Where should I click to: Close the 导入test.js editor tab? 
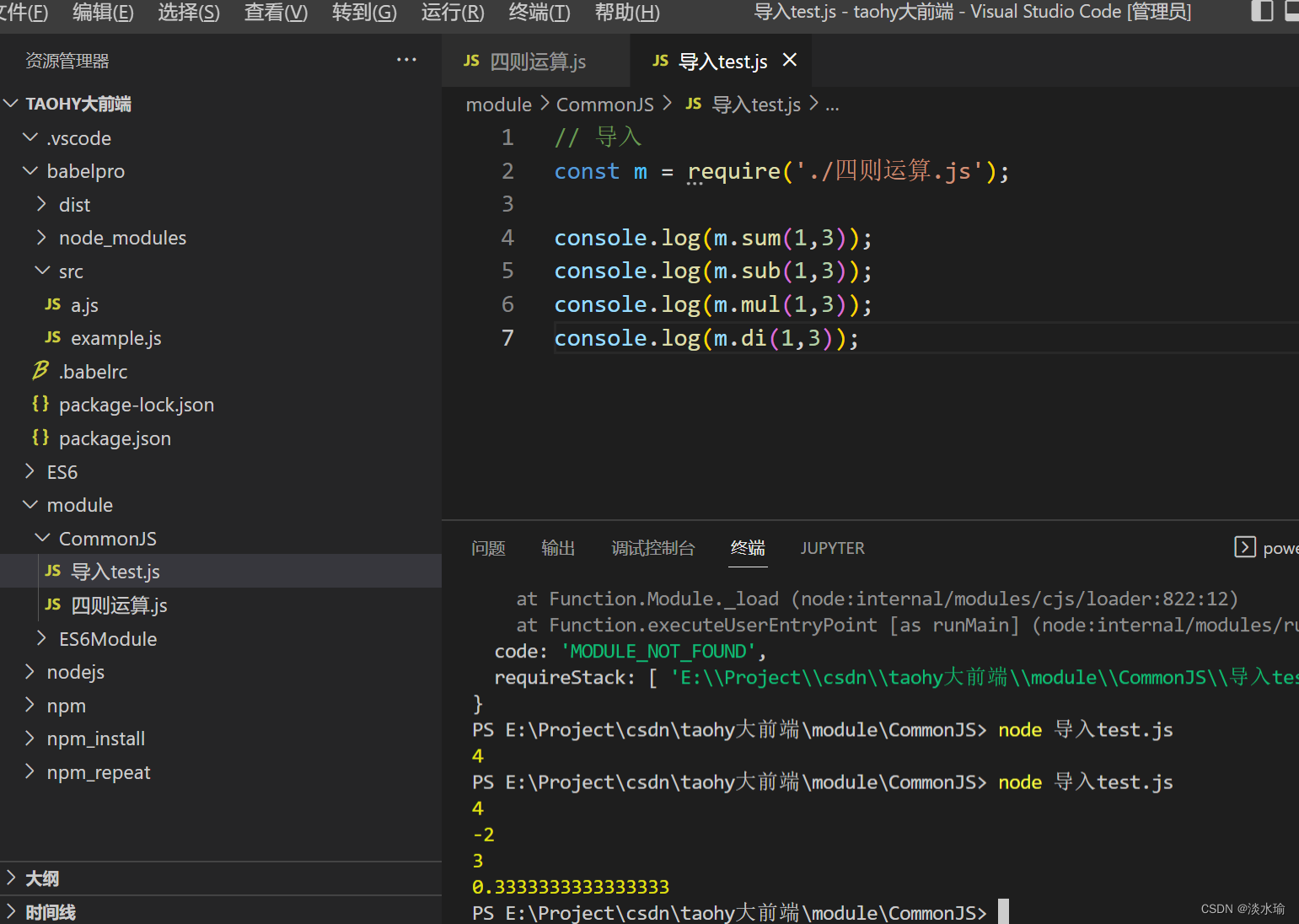click(790, 60)
